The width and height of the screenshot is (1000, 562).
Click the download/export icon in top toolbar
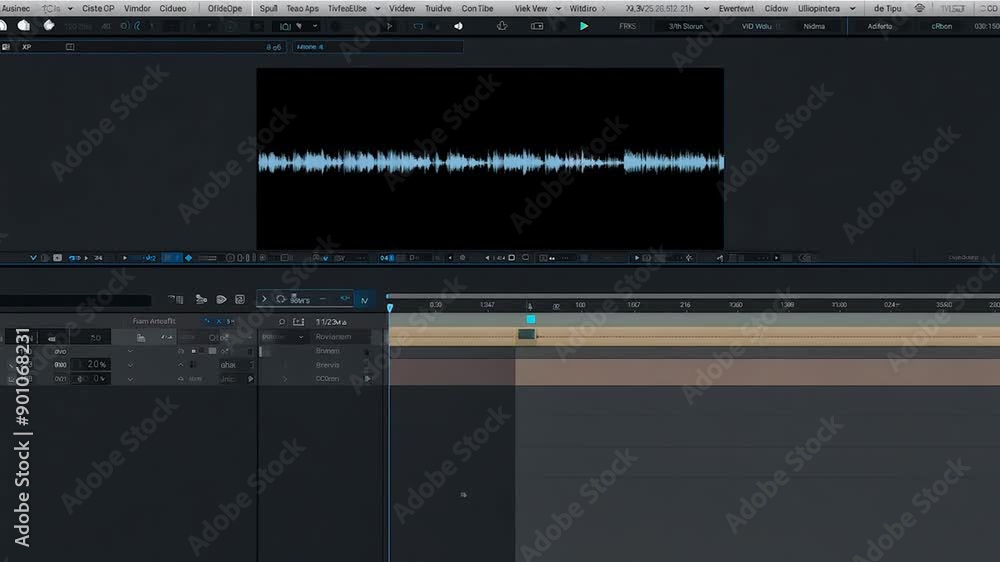point(502,26)
